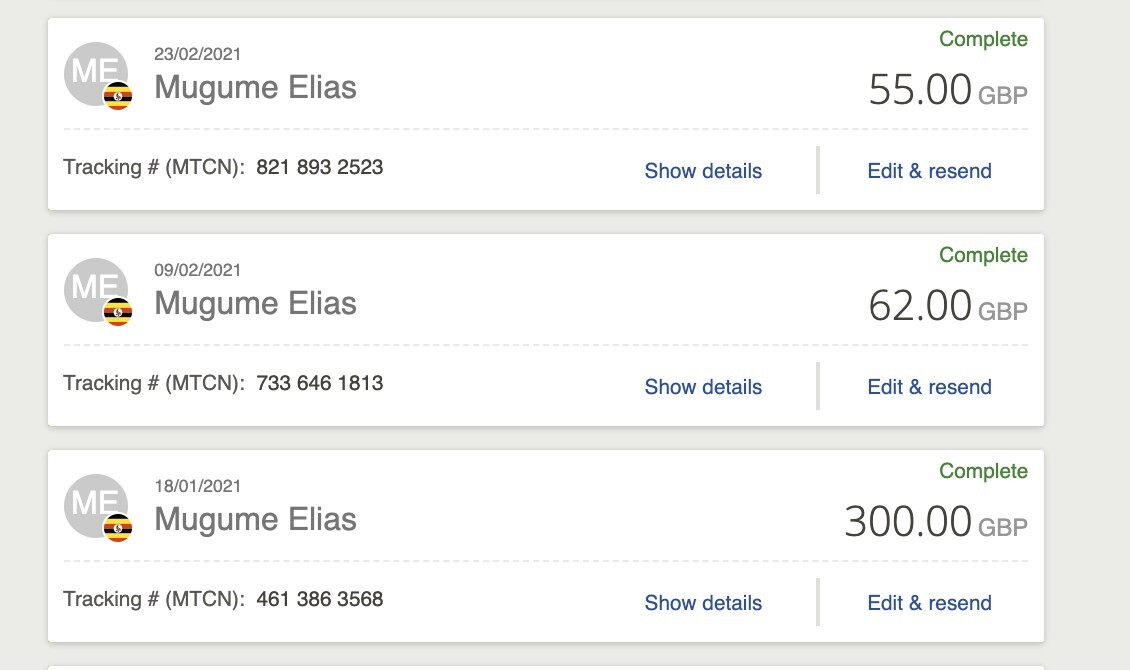1130x670 pixels.
Task: Show details for the 55.00 GBP transfer
Action: [703, 171]
